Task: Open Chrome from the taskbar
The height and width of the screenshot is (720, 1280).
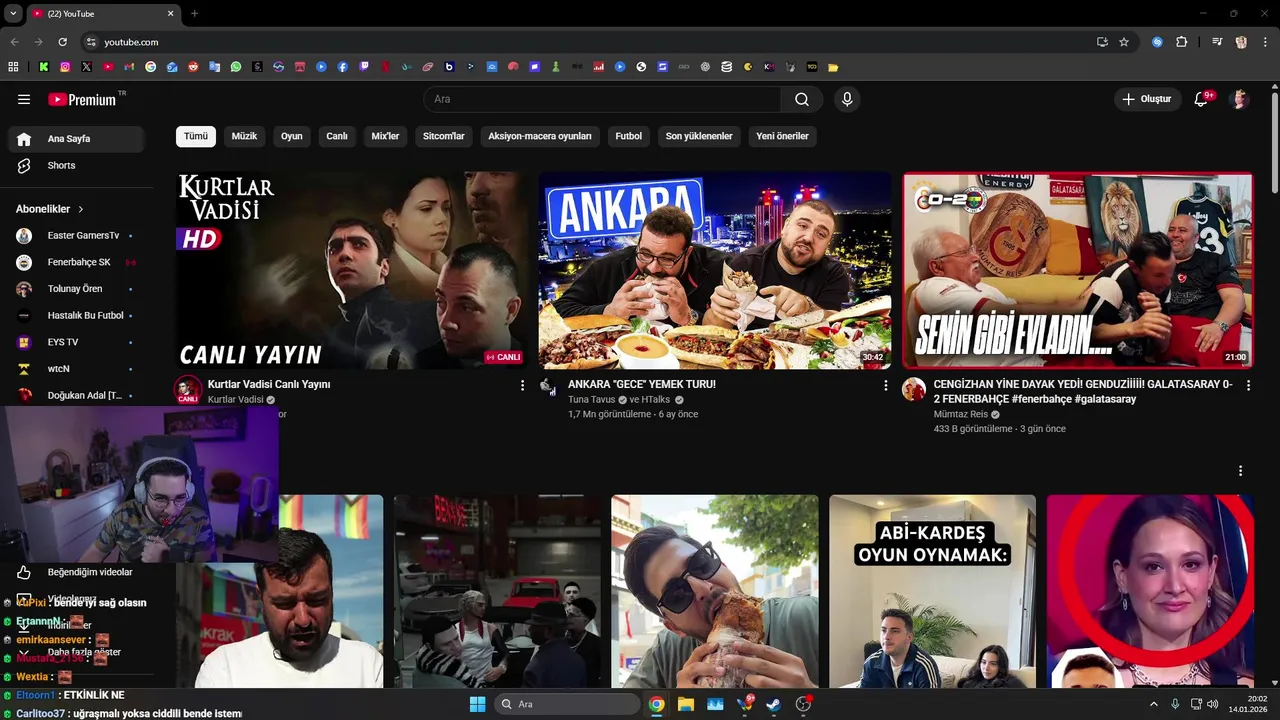Action: pyautogui.click(x=656, y=704)
